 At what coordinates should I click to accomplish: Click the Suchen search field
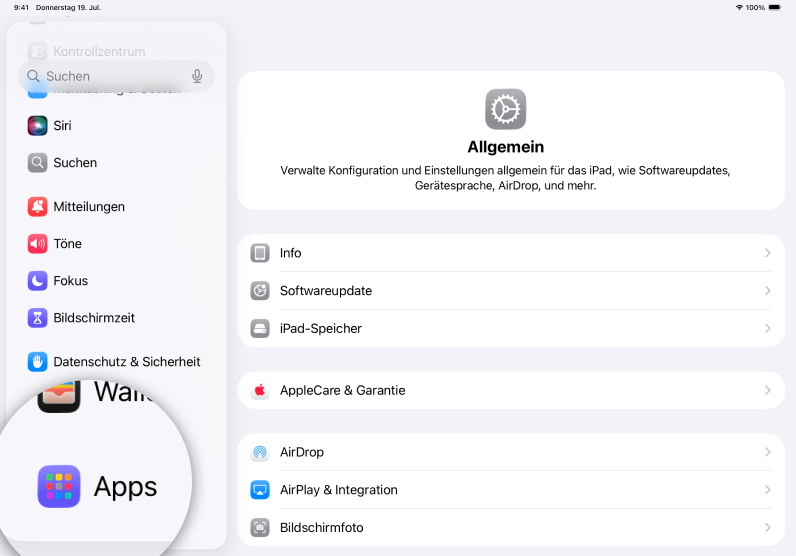110,76
